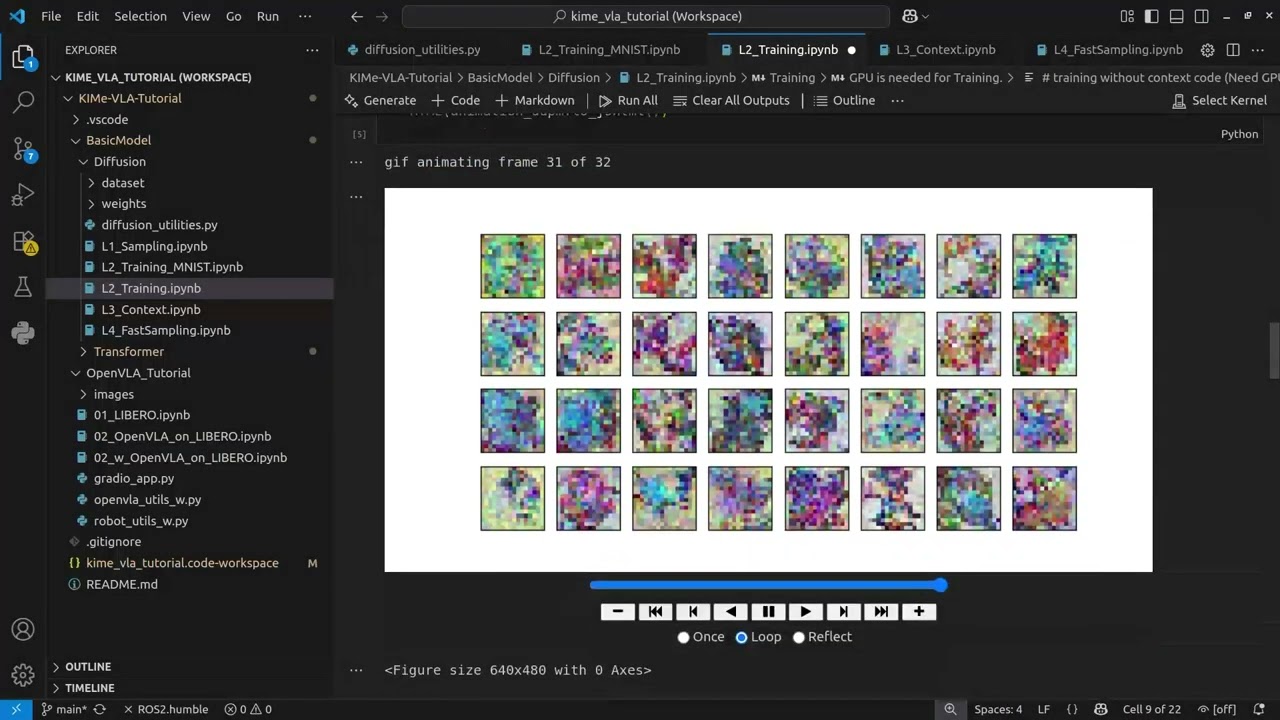
Task: Open the Edit menu
Action: pos(88,16)
